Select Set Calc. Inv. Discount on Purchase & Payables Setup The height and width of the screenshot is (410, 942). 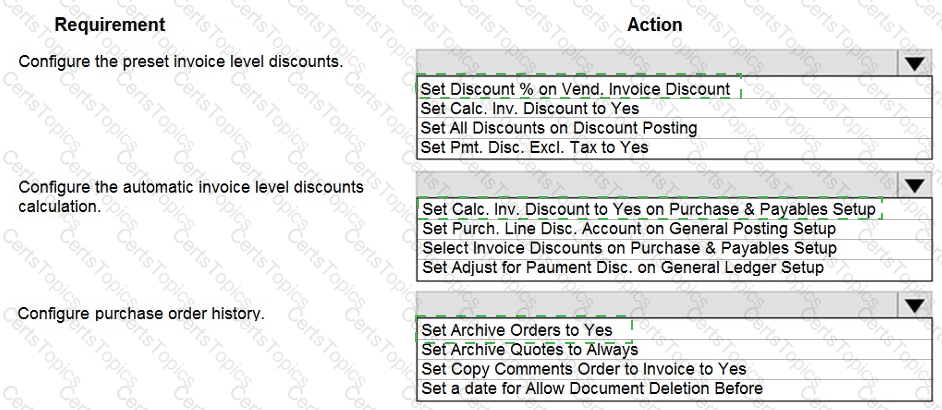(x=649, y=209)
